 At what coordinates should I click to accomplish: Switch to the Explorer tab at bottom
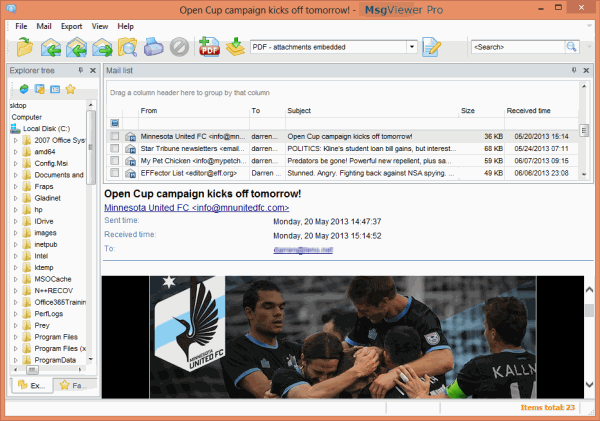click(32, 385)
